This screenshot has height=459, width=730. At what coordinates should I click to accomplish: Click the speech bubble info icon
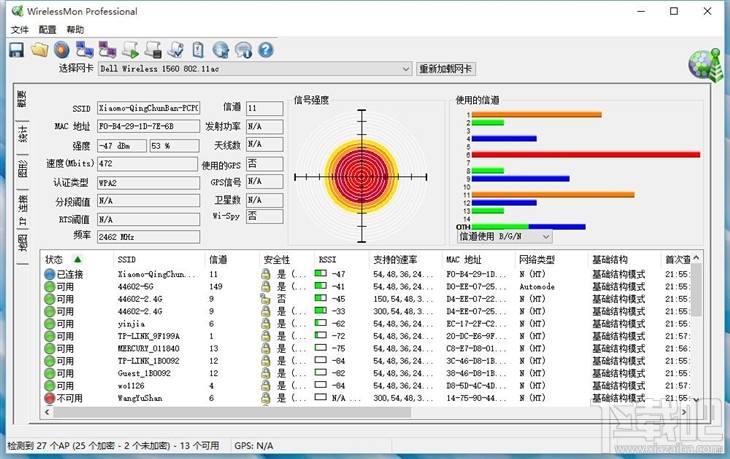(243, 50)
